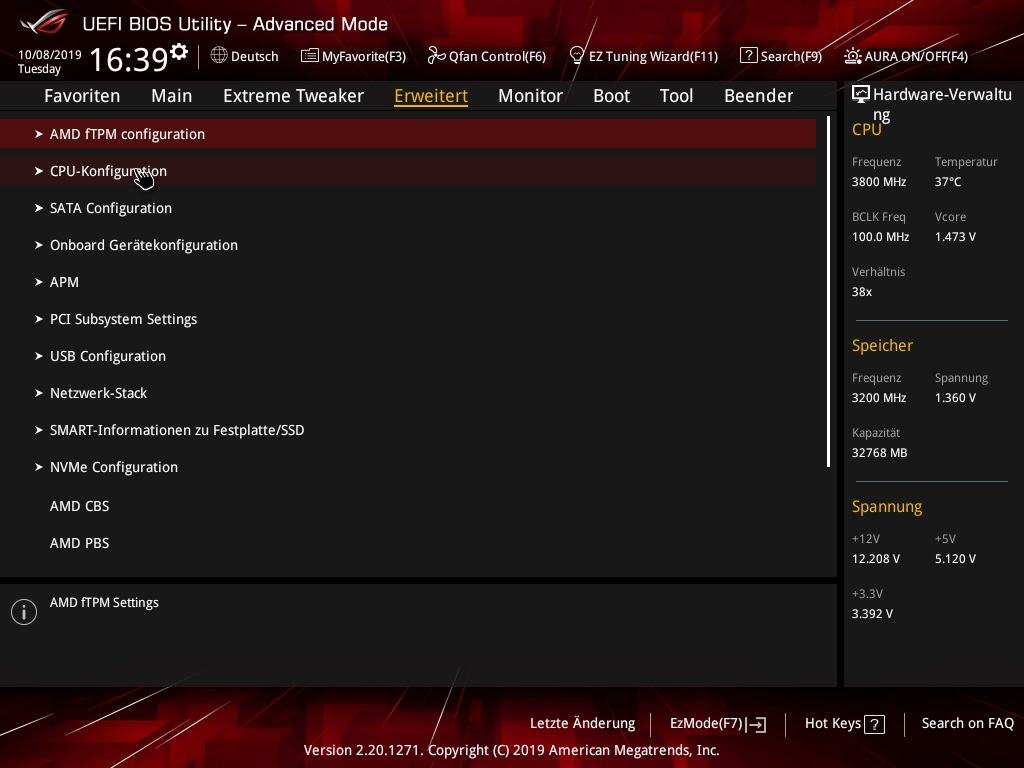Viewport: 1024px width, 768px height.
Task: Click the 10/08/2019 date text
Action: [x=50, y=55]
